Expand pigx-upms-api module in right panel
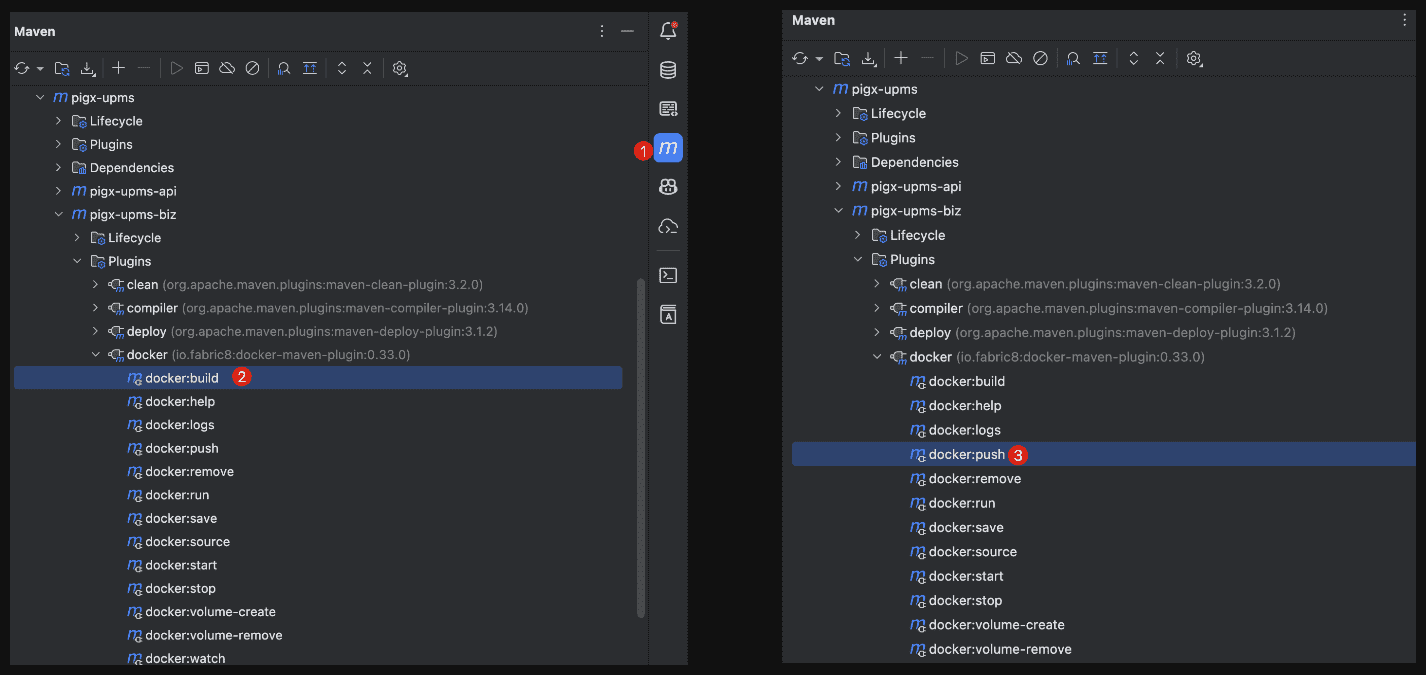Image resolution: width=1426 pixels, height=675 pixels. tap(838, 186)
